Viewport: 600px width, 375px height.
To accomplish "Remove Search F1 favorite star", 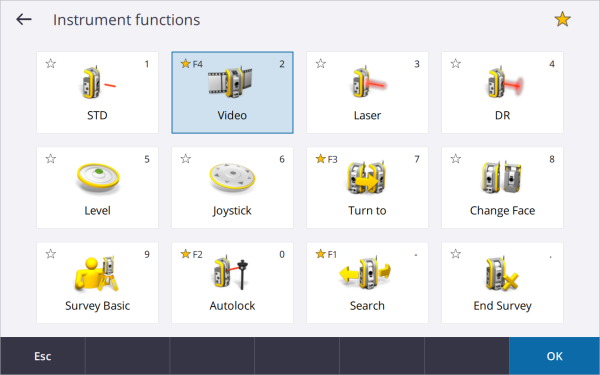I will [x=321, y=254].
